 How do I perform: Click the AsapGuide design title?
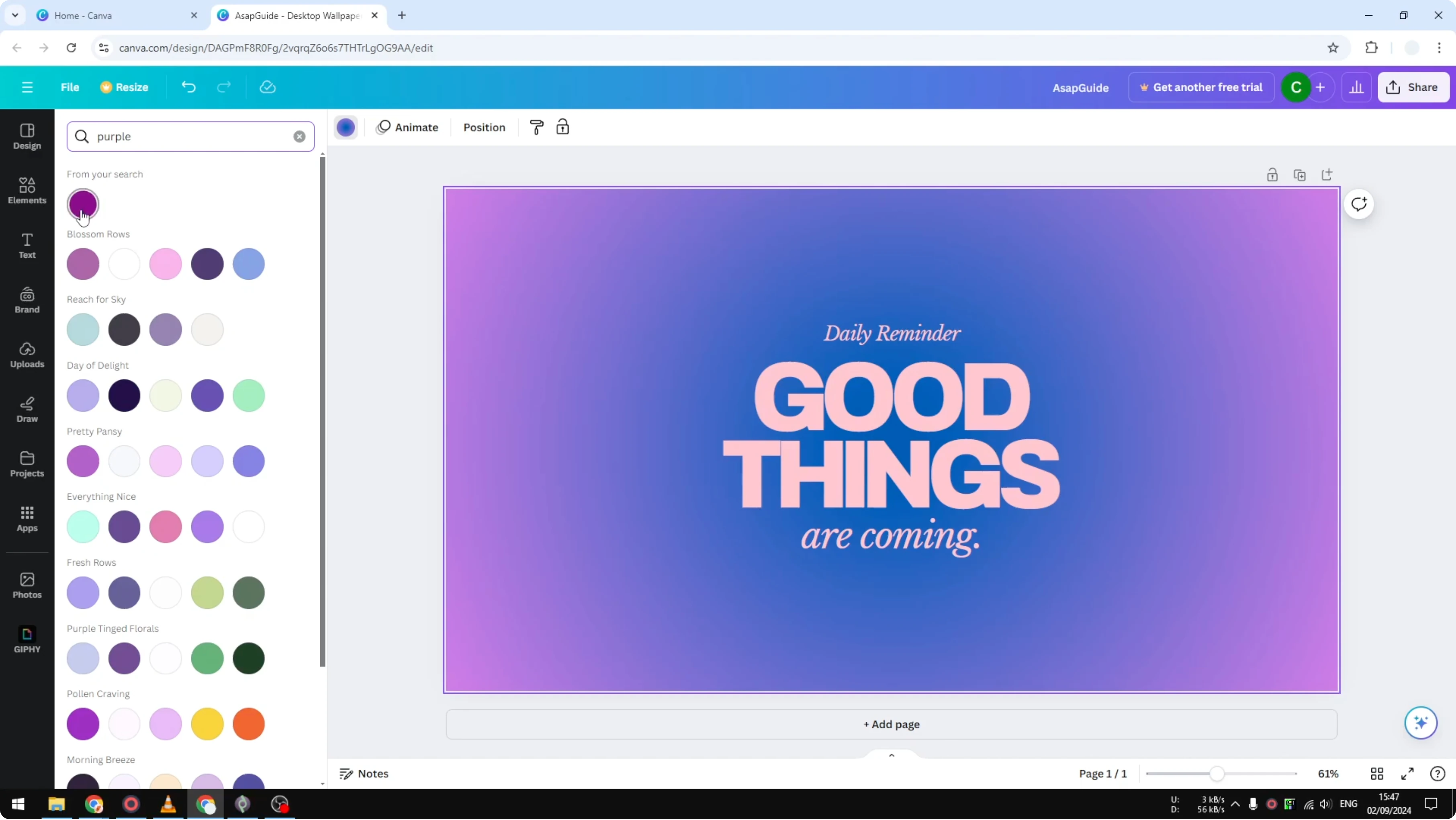pyautogui.click(x=1080, y=88)
